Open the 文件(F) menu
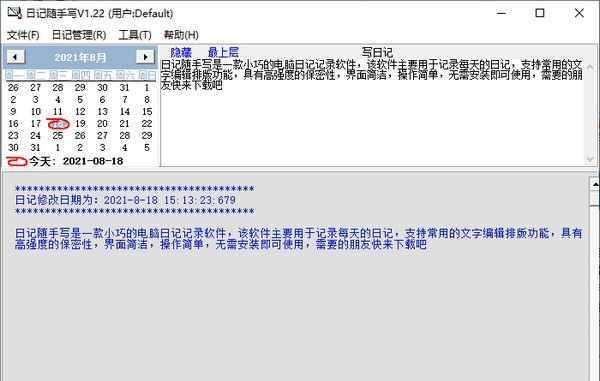Image resolution: width=600 pixels, height=381 pixels. [x=23, y=35]
